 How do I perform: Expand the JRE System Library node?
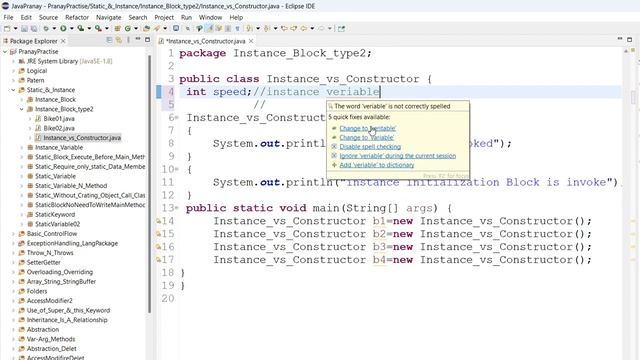pos(13,61)
